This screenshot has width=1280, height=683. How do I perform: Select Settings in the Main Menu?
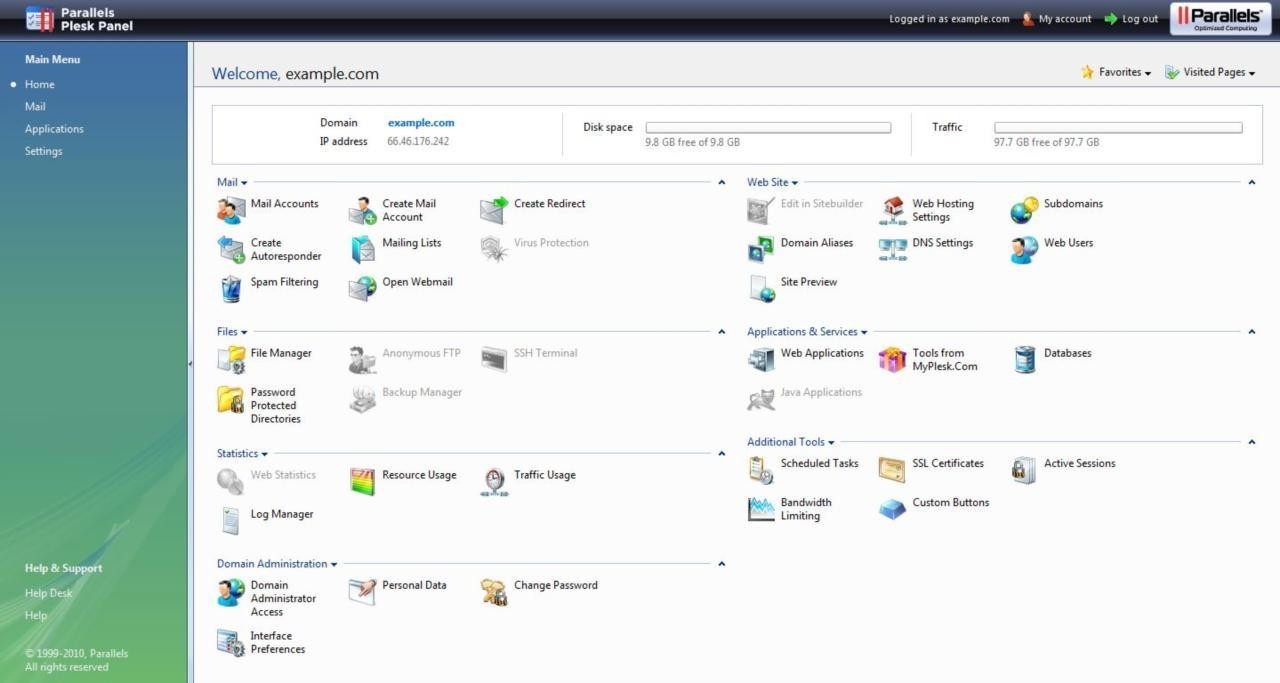43,151
